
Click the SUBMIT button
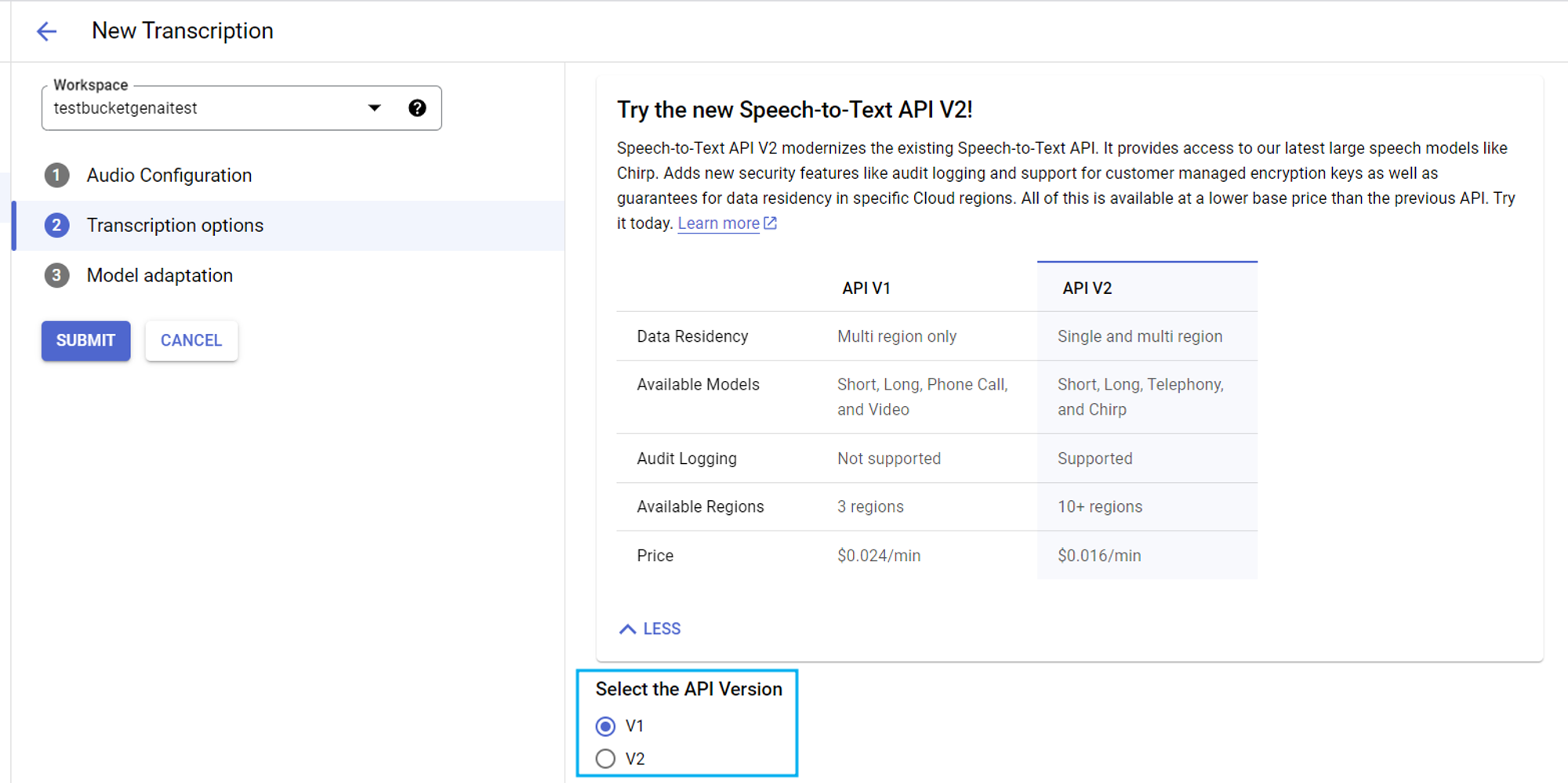86,341
